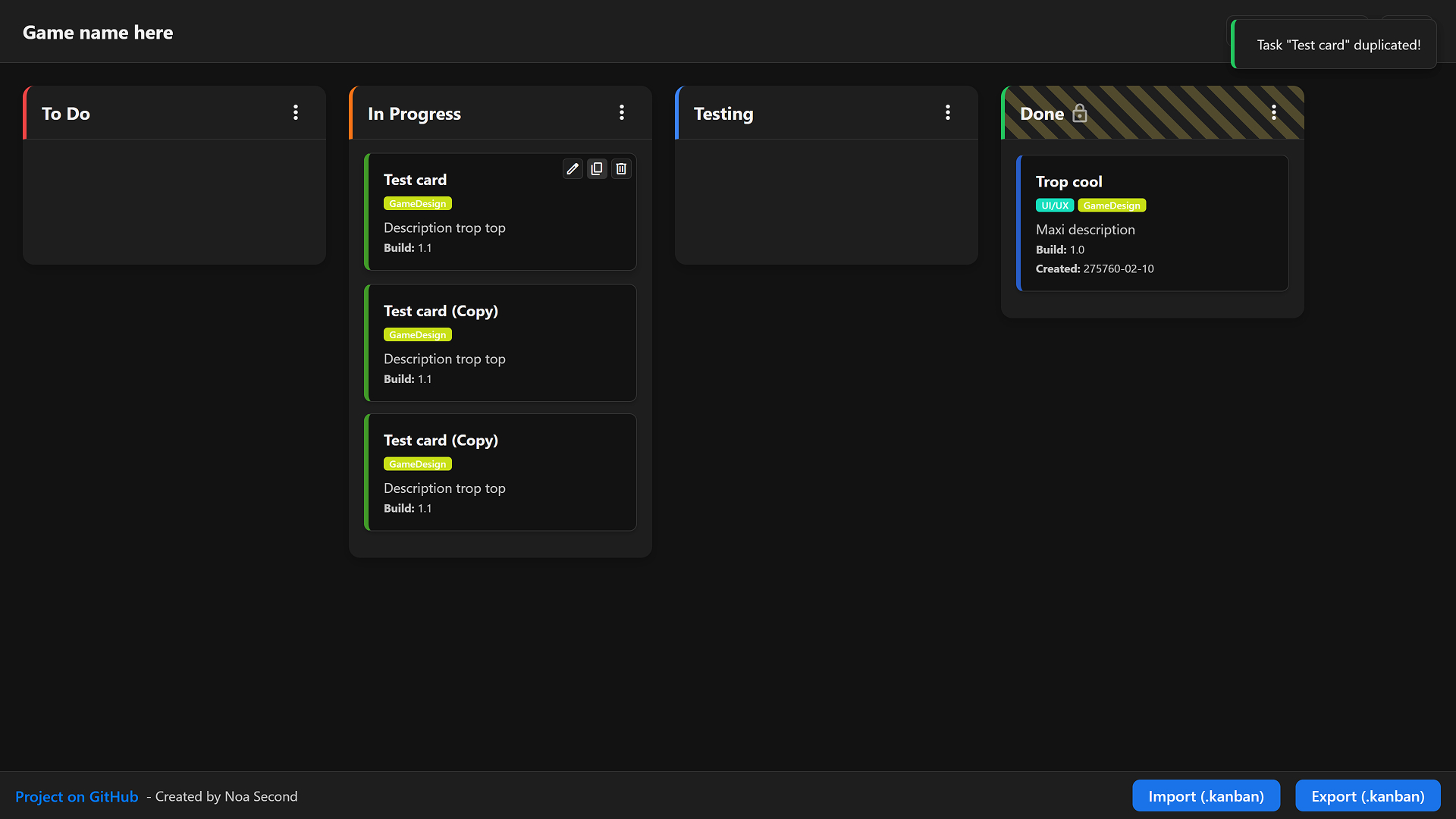The width and height of the screenshot is (1456, 819).
Task: Select the last Test card (Copy) card
Action: 500,472
